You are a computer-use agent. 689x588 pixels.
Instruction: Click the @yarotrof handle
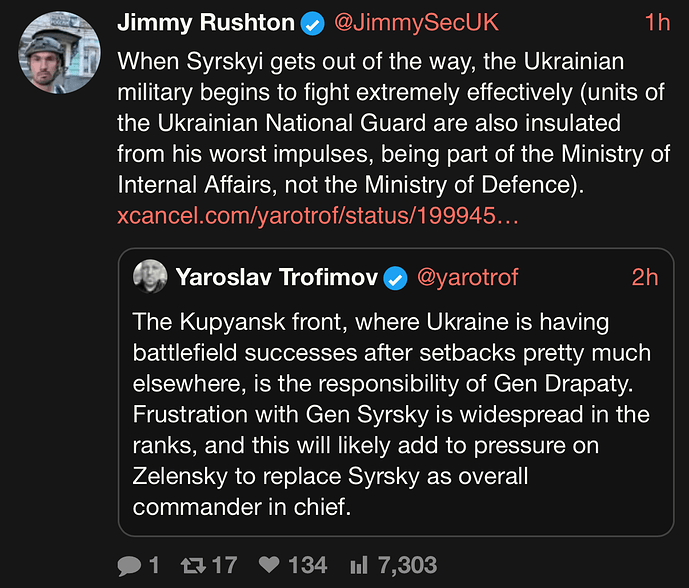pos(467,277)
